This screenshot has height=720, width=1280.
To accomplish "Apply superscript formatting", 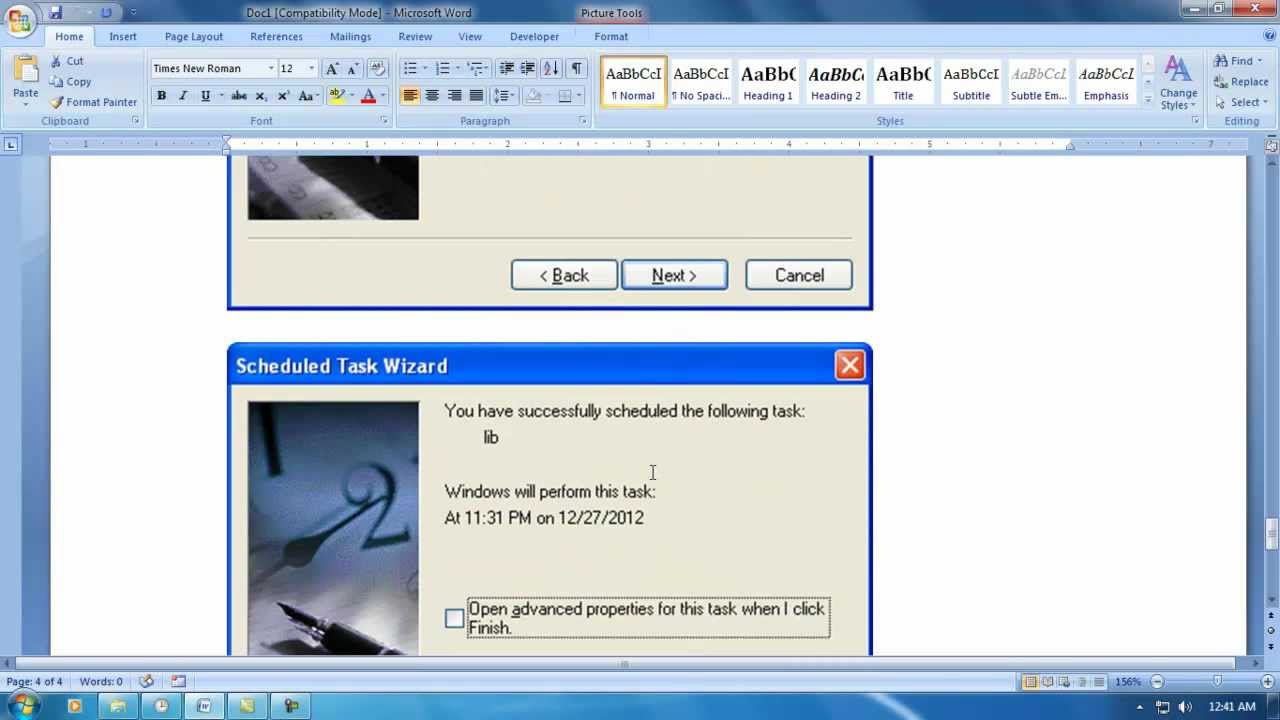I will coord(283,96).
